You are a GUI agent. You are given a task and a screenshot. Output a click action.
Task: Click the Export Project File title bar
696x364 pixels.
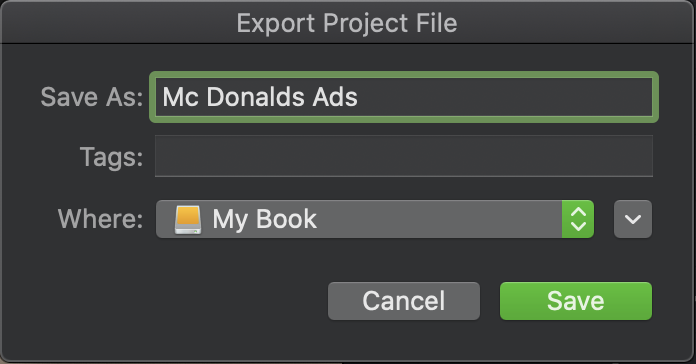[347, 22]
